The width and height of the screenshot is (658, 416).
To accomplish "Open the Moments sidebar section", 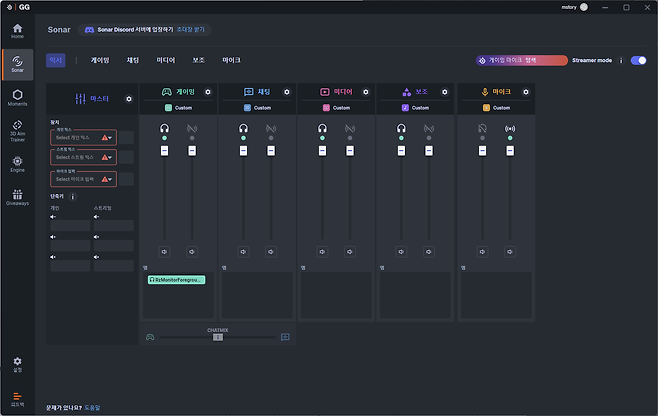I will pyautogui.click(x=17, y=97).
